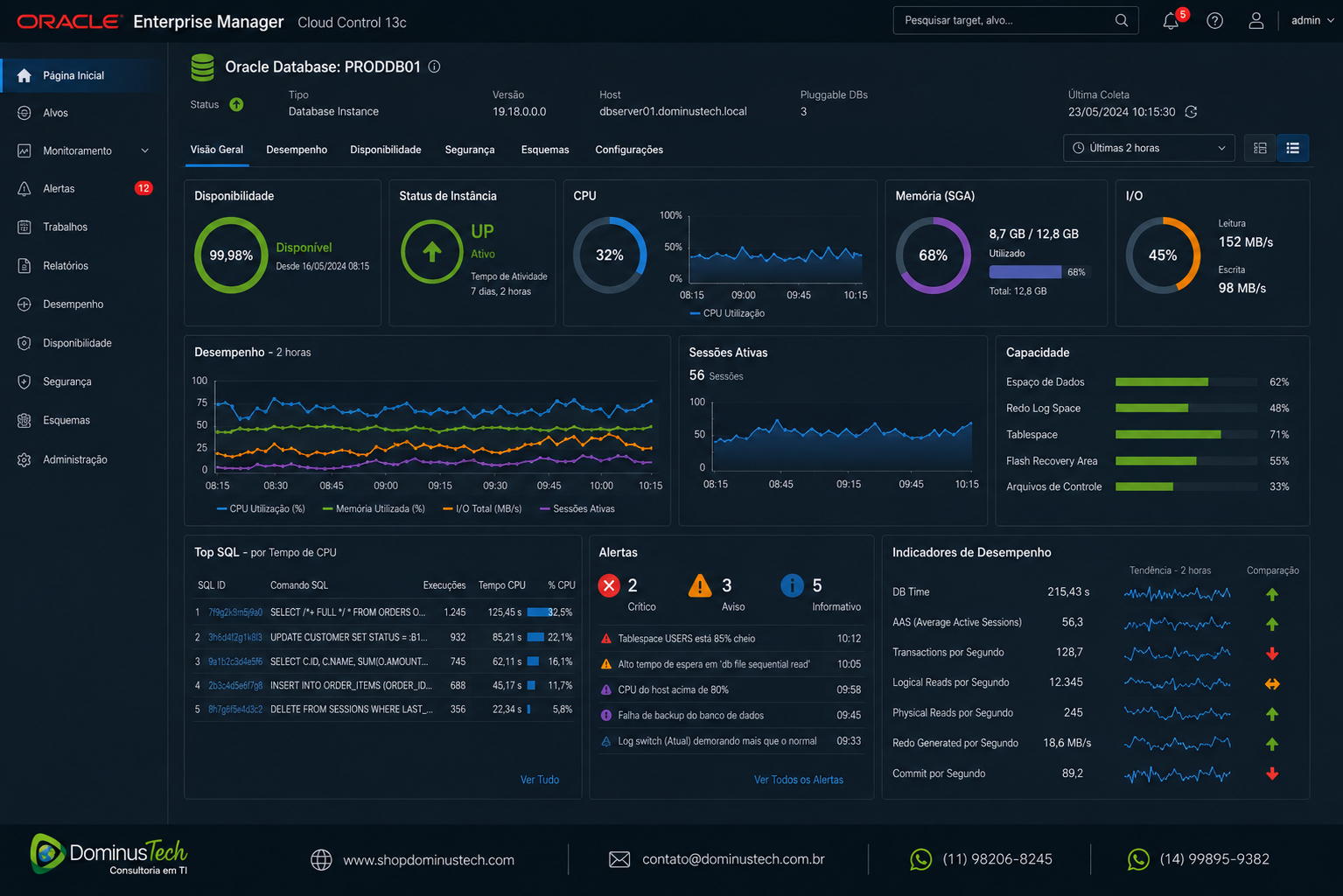Open the Esquemas tab
Viewport: 1343px width, 896px height.
tap(545, 150)
